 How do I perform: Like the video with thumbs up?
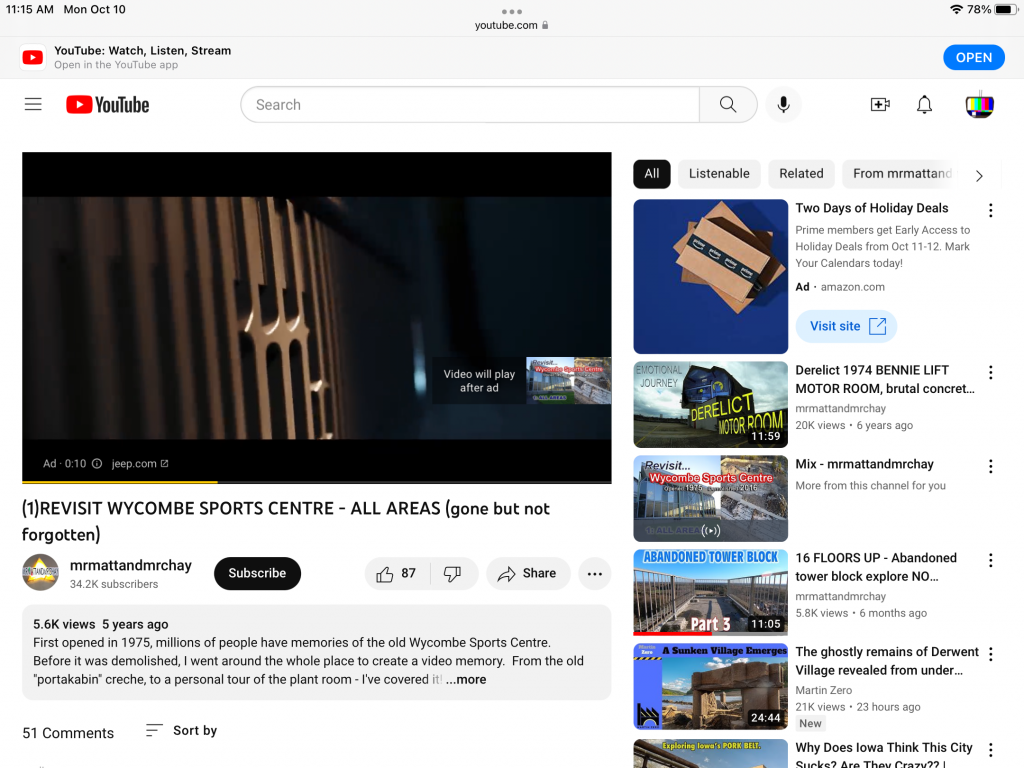[x=397, y=573]
